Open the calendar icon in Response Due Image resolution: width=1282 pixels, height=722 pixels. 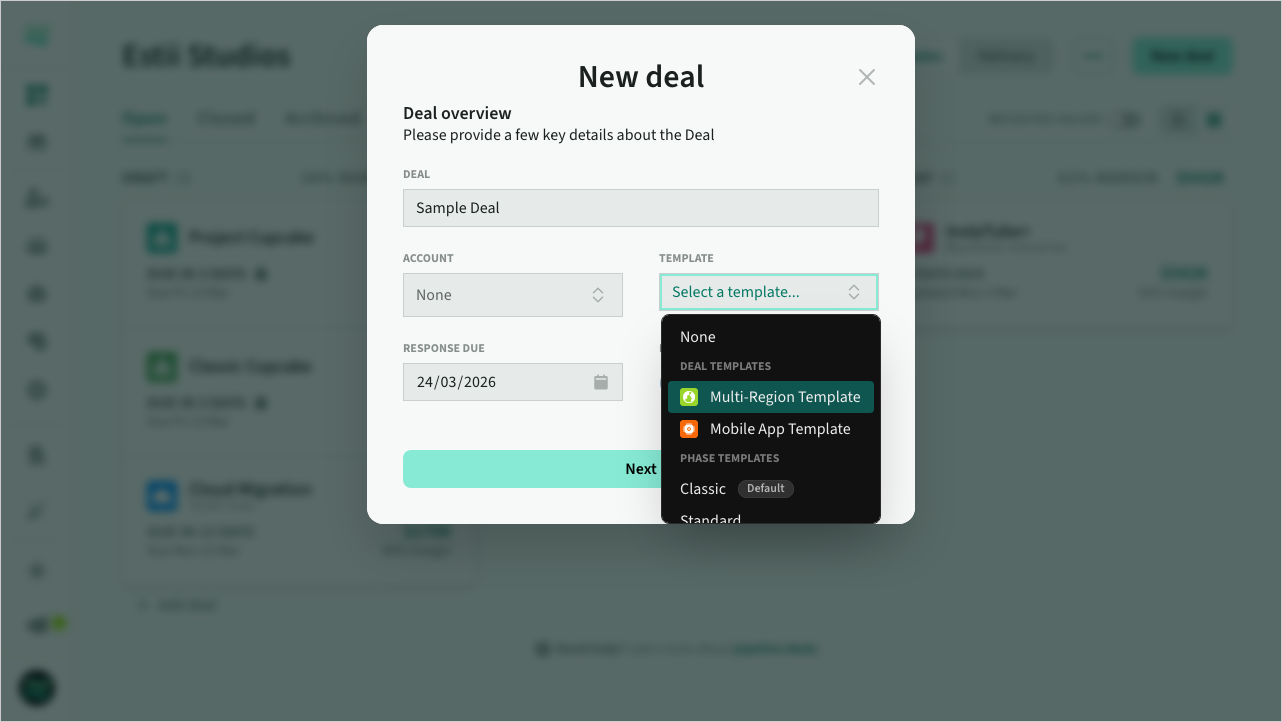[601, 382]
